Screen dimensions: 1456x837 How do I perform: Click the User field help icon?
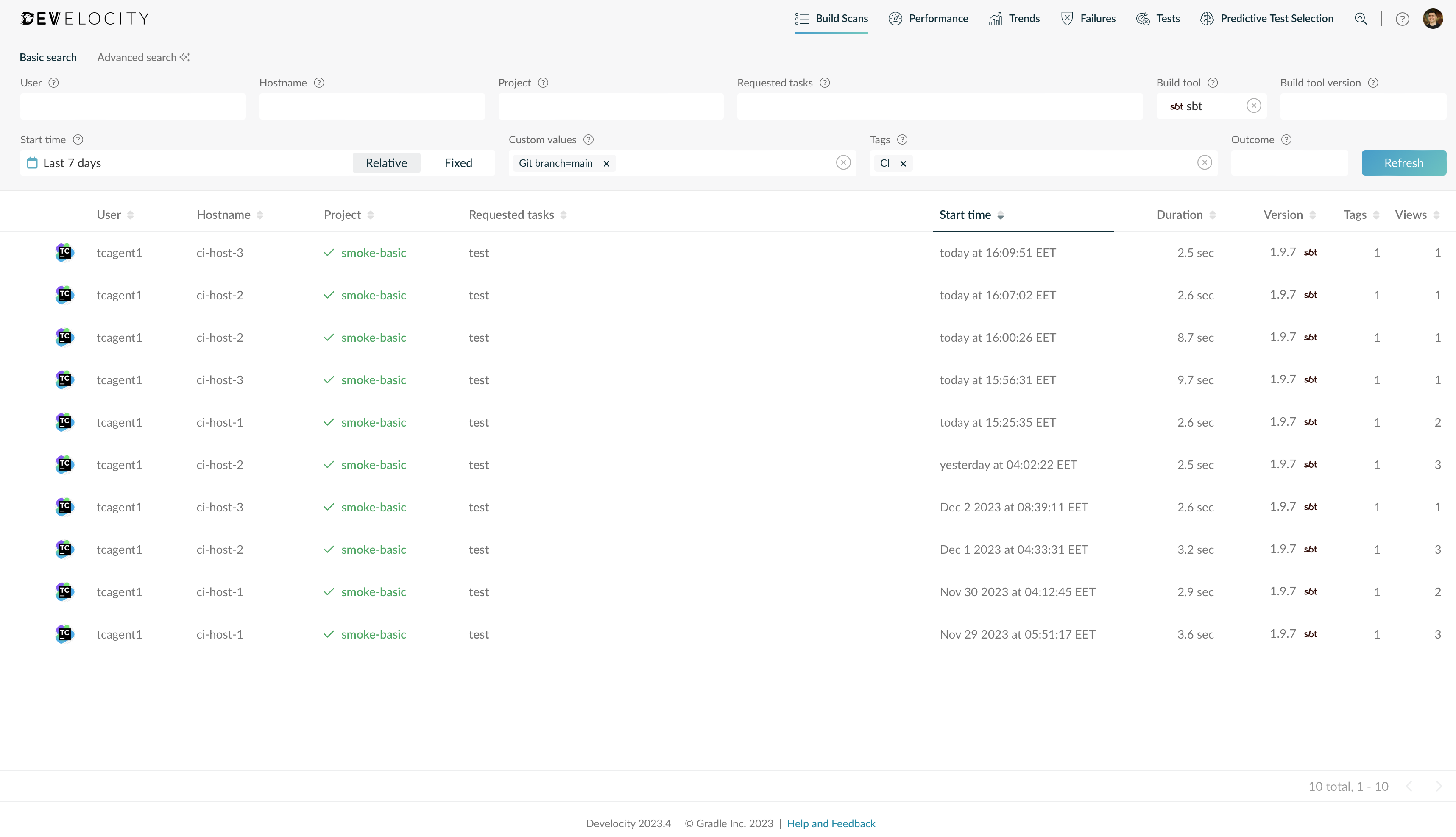53,83
